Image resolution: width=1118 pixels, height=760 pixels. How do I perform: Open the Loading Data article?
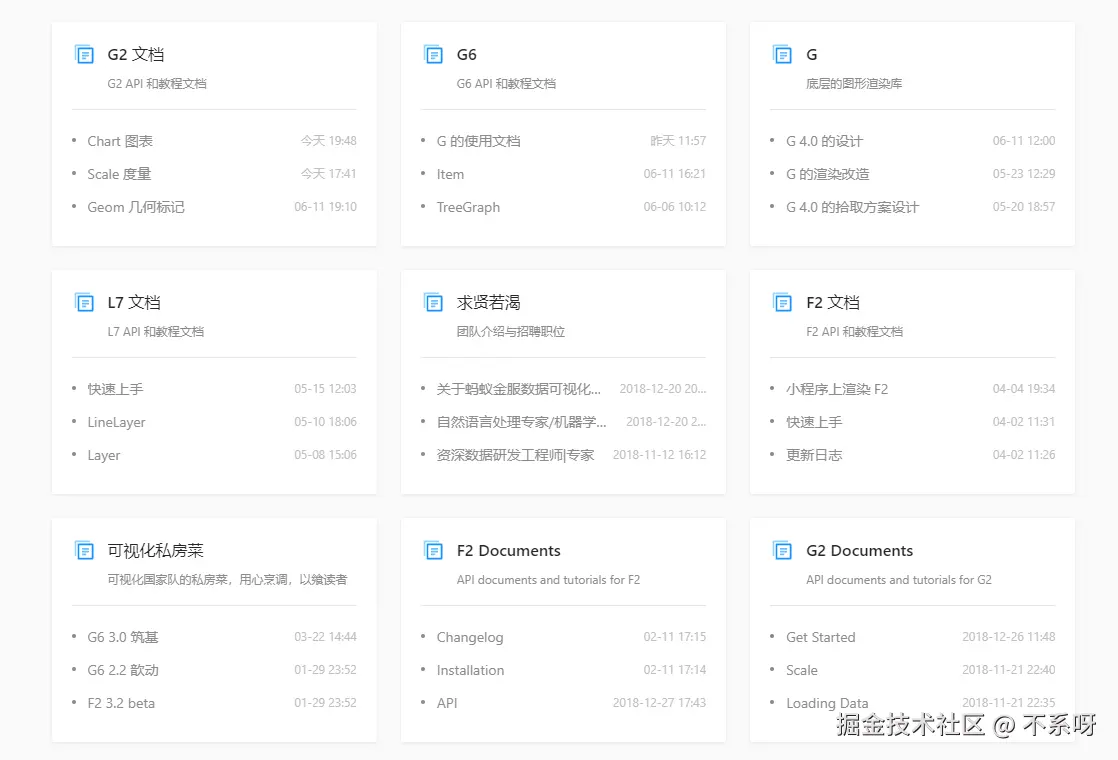pyautogui.click(x=827, y=703)
